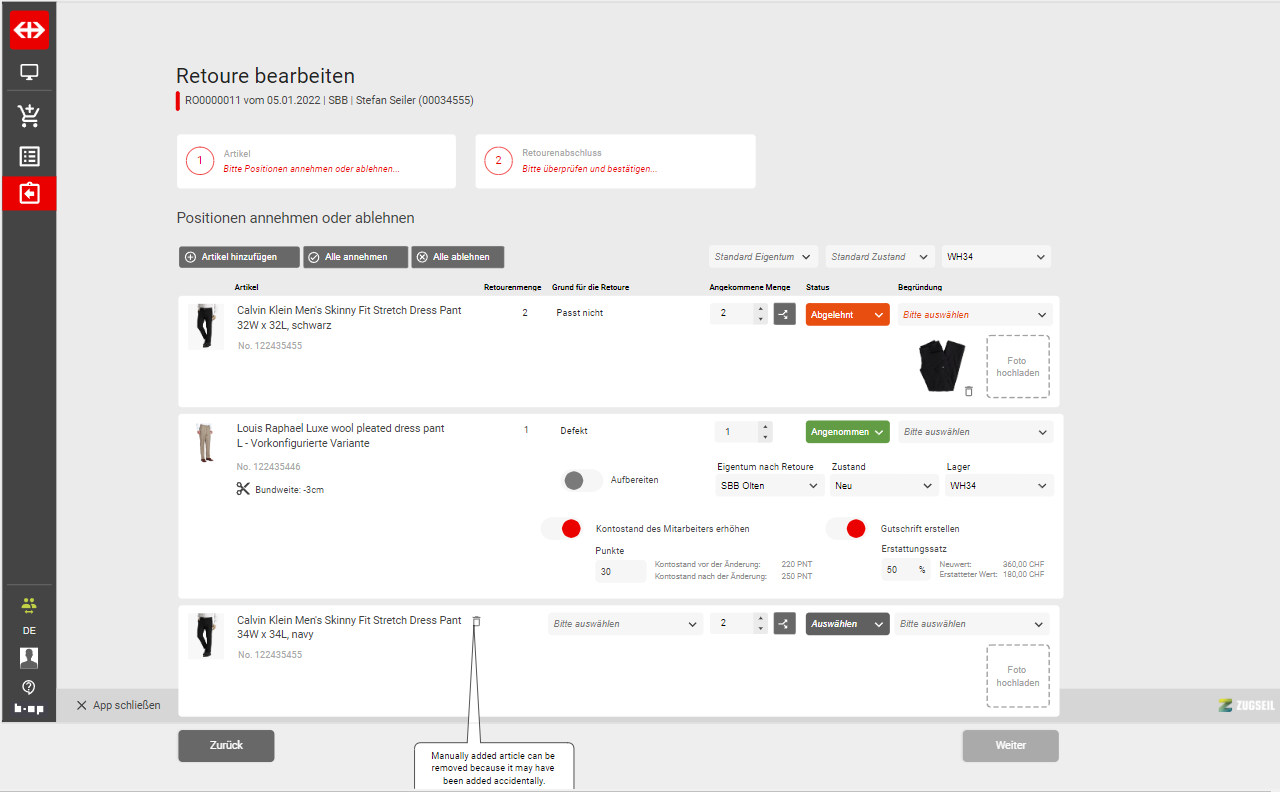1280x792 pixels.
Task: Click the thumbnail of the 32W x 32L schwarz pant
Action: pos(206,327)
